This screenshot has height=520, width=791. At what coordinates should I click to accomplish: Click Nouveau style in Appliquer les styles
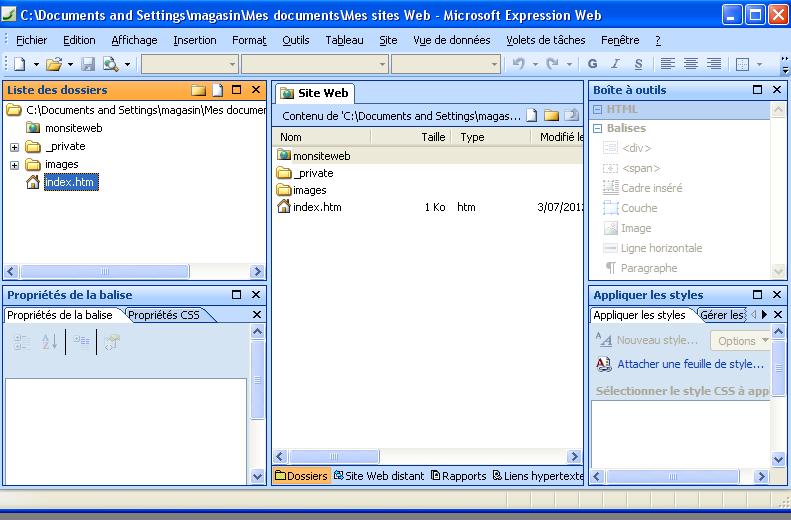[657, 340]
